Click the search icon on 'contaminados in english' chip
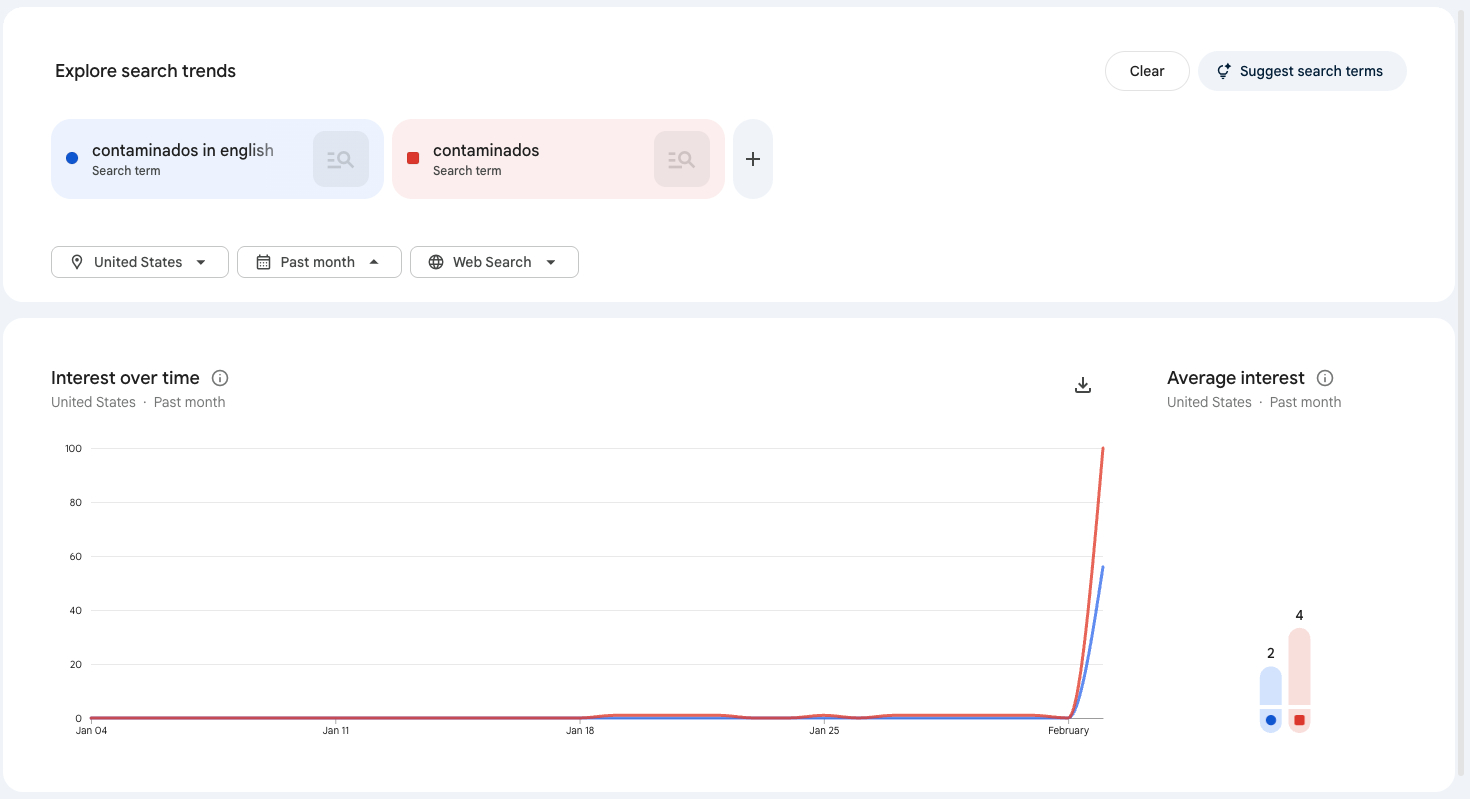1470x799 pixels. (x=341, y=159)
